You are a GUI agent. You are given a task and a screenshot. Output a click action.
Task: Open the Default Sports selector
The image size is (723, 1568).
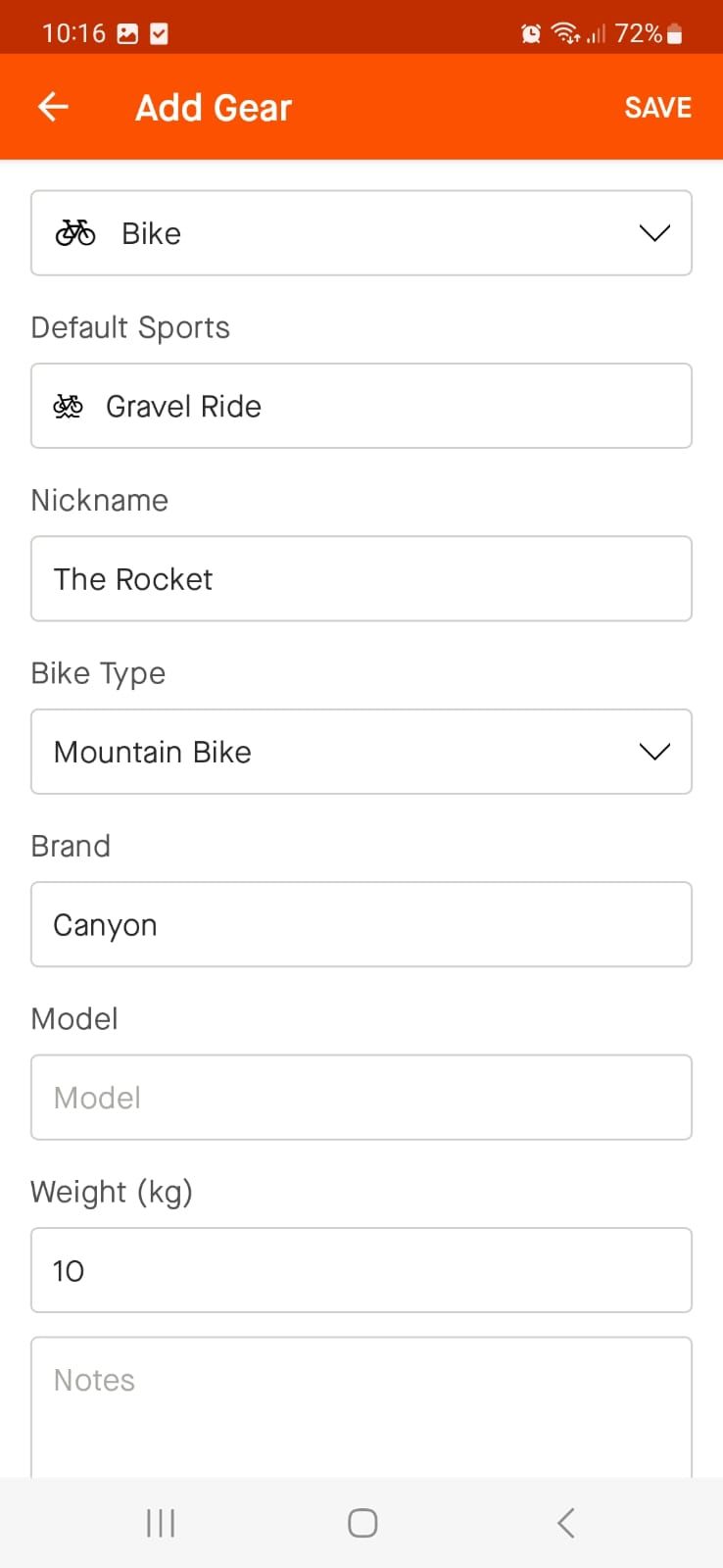[361, 407]
